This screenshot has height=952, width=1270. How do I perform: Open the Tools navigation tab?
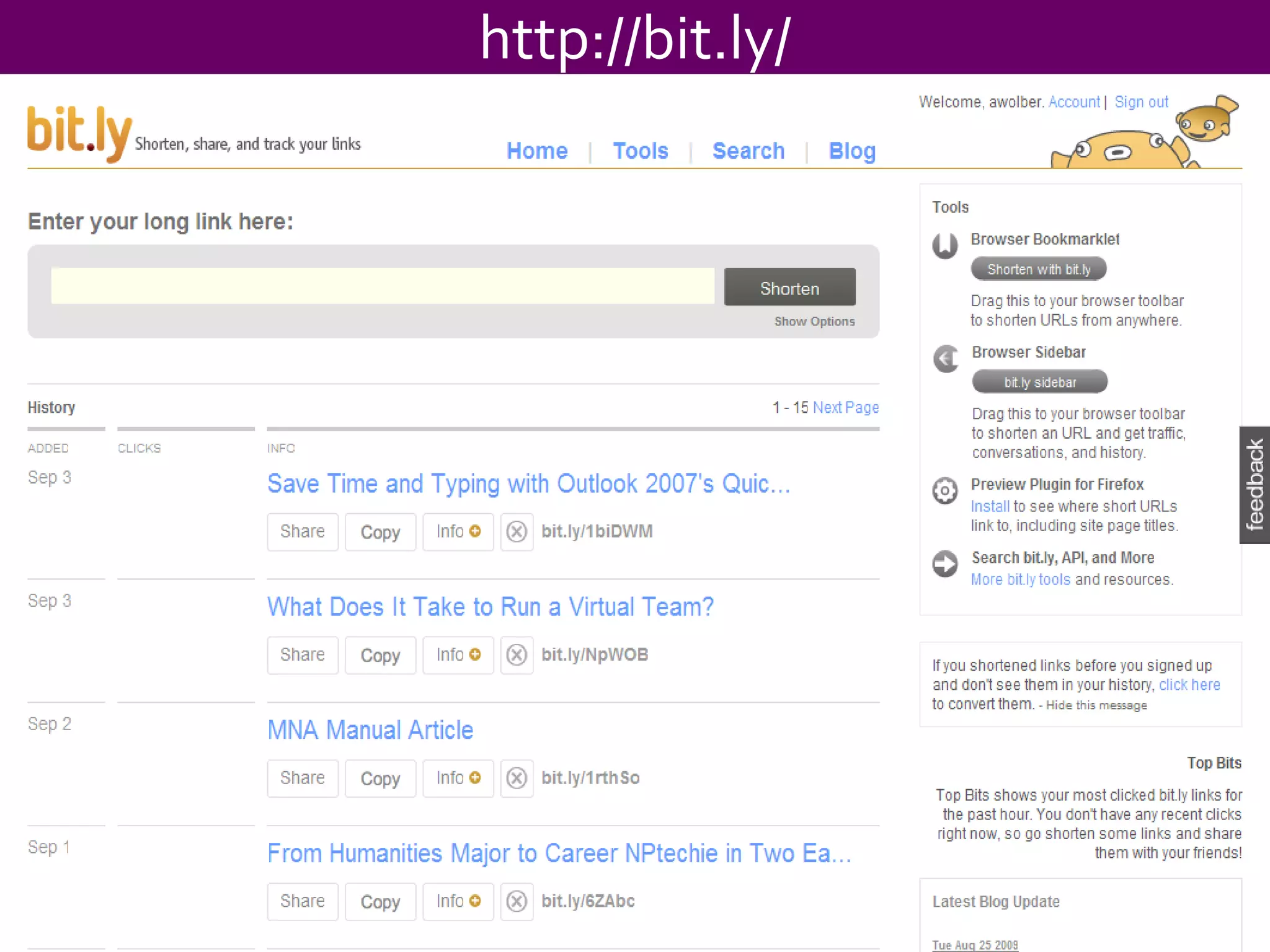point(640,151)
